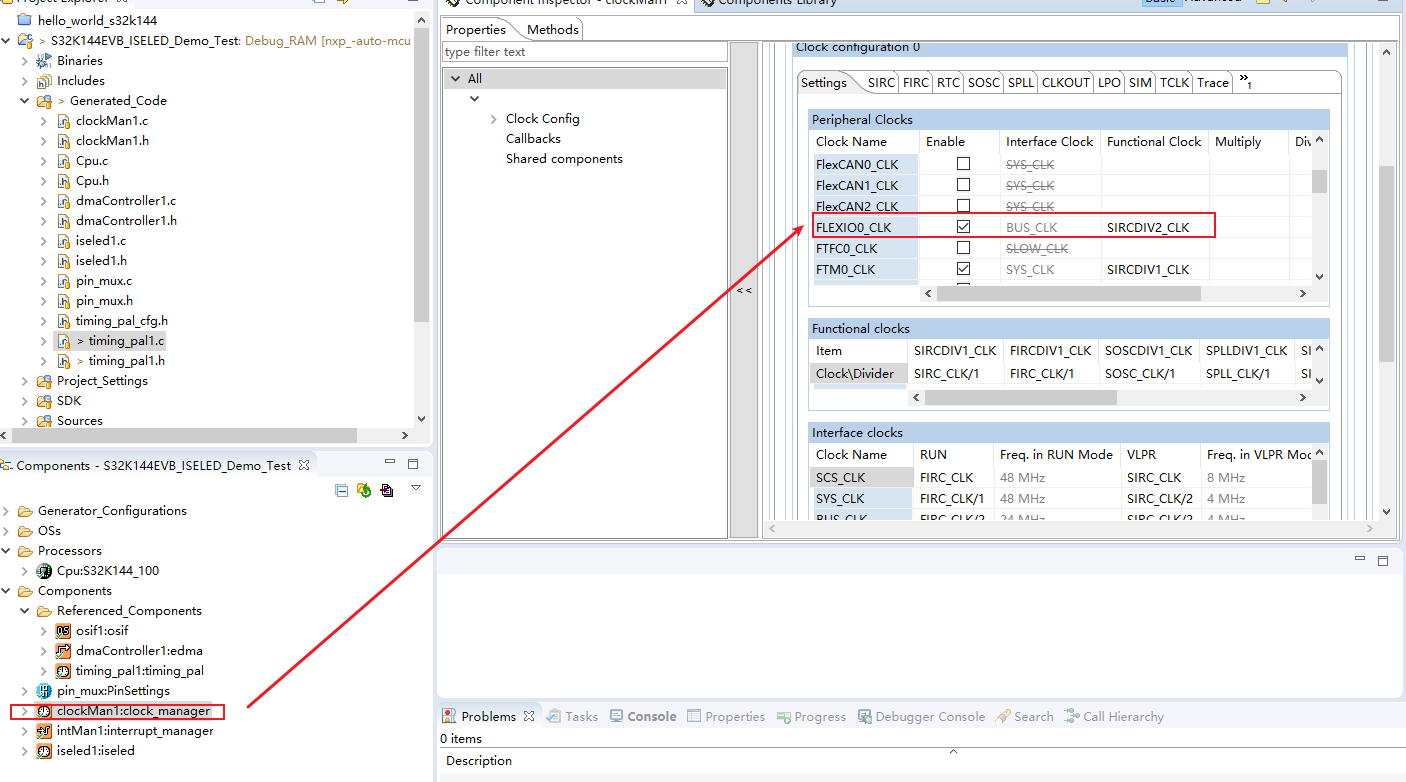Enable the FlexCAN2_CLK checkbox
Viewport: 1406px width, 782px height.
963,206
